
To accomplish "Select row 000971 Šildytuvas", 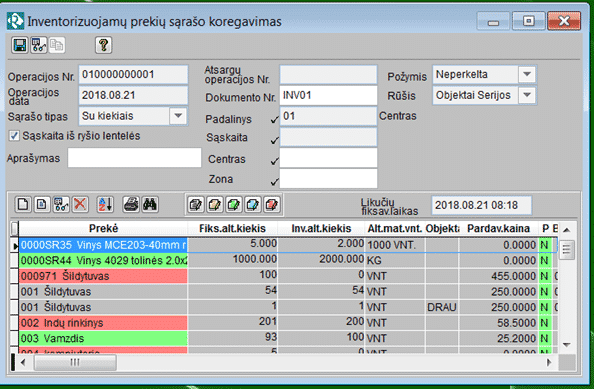I will pyautogui.click(x=283, y=276).
